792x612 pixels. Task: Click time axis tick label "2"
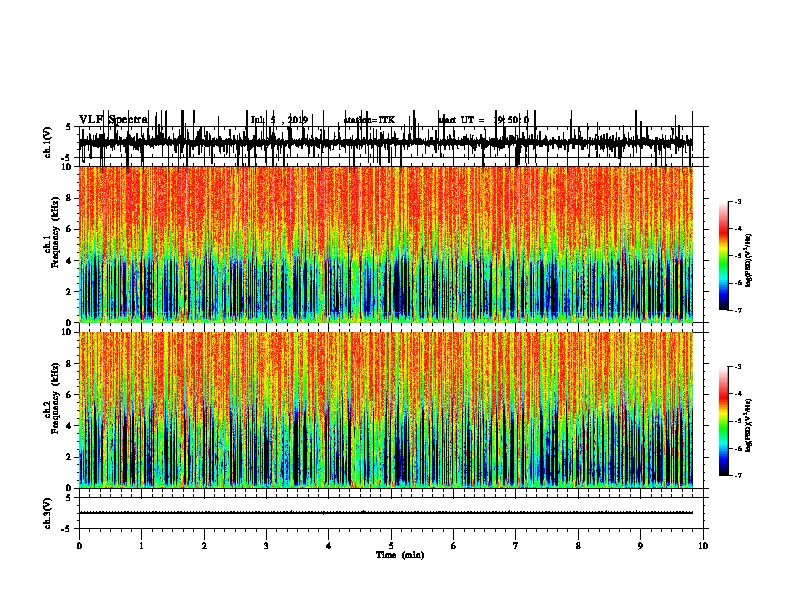tap(204, 546)
